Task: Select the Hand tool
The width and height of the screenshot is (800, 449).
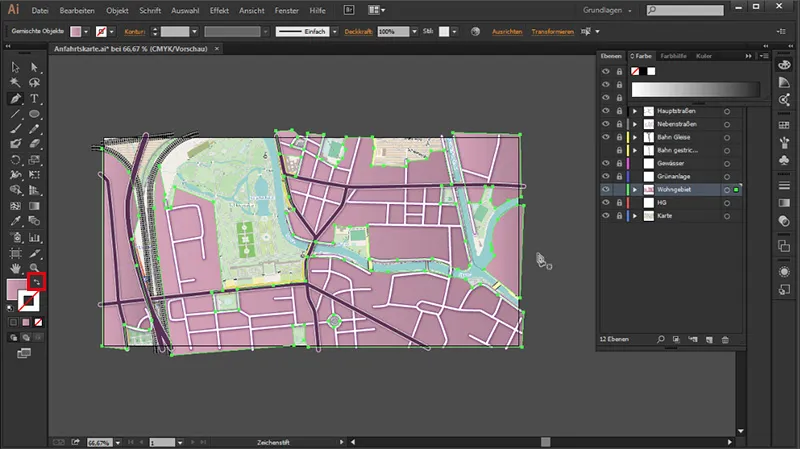Action: (x=15, y=268)
